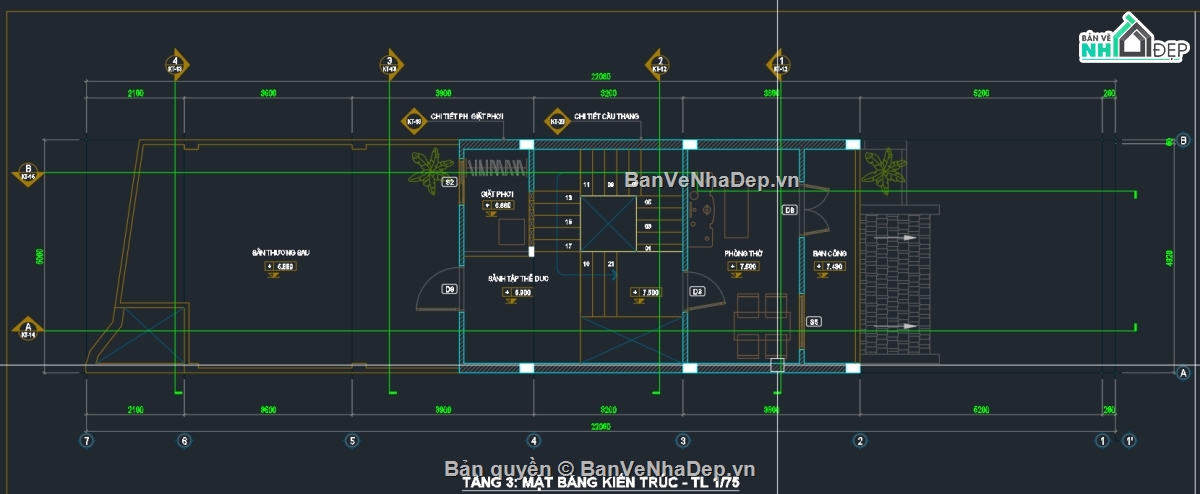Select top dimension 3200

click(x=608, y=93)
